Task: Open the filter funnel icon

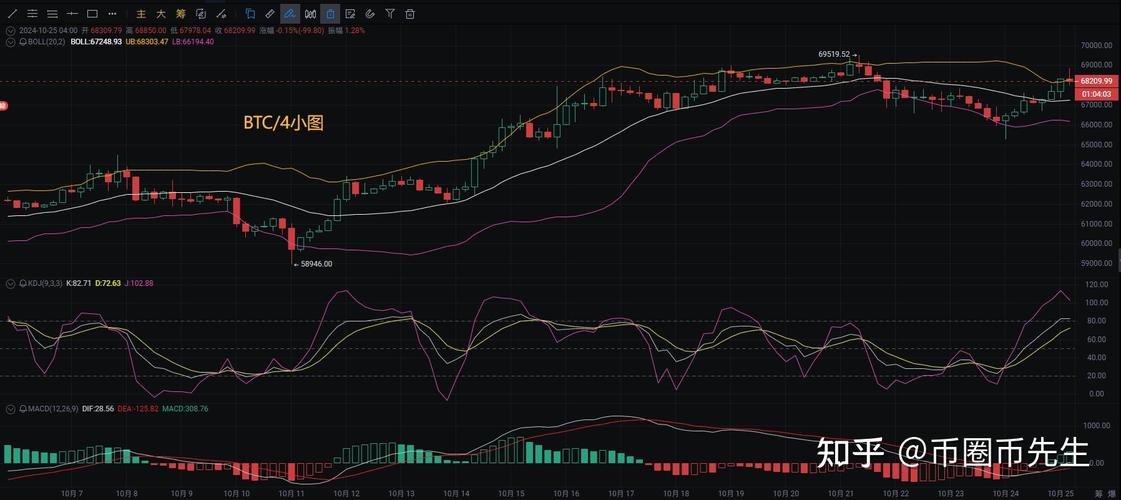Action: click(x=390, y=14)
